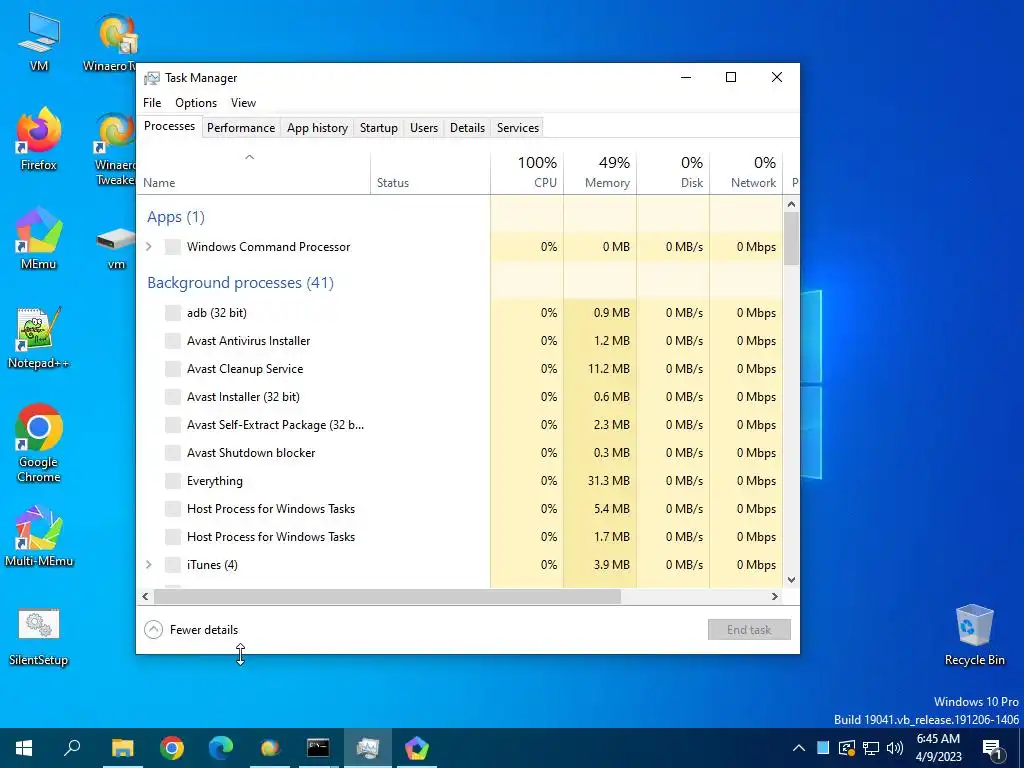Open Chrome from the taskbar
1024x768 pixels.
pyautogui.click(x=172, y=748)
